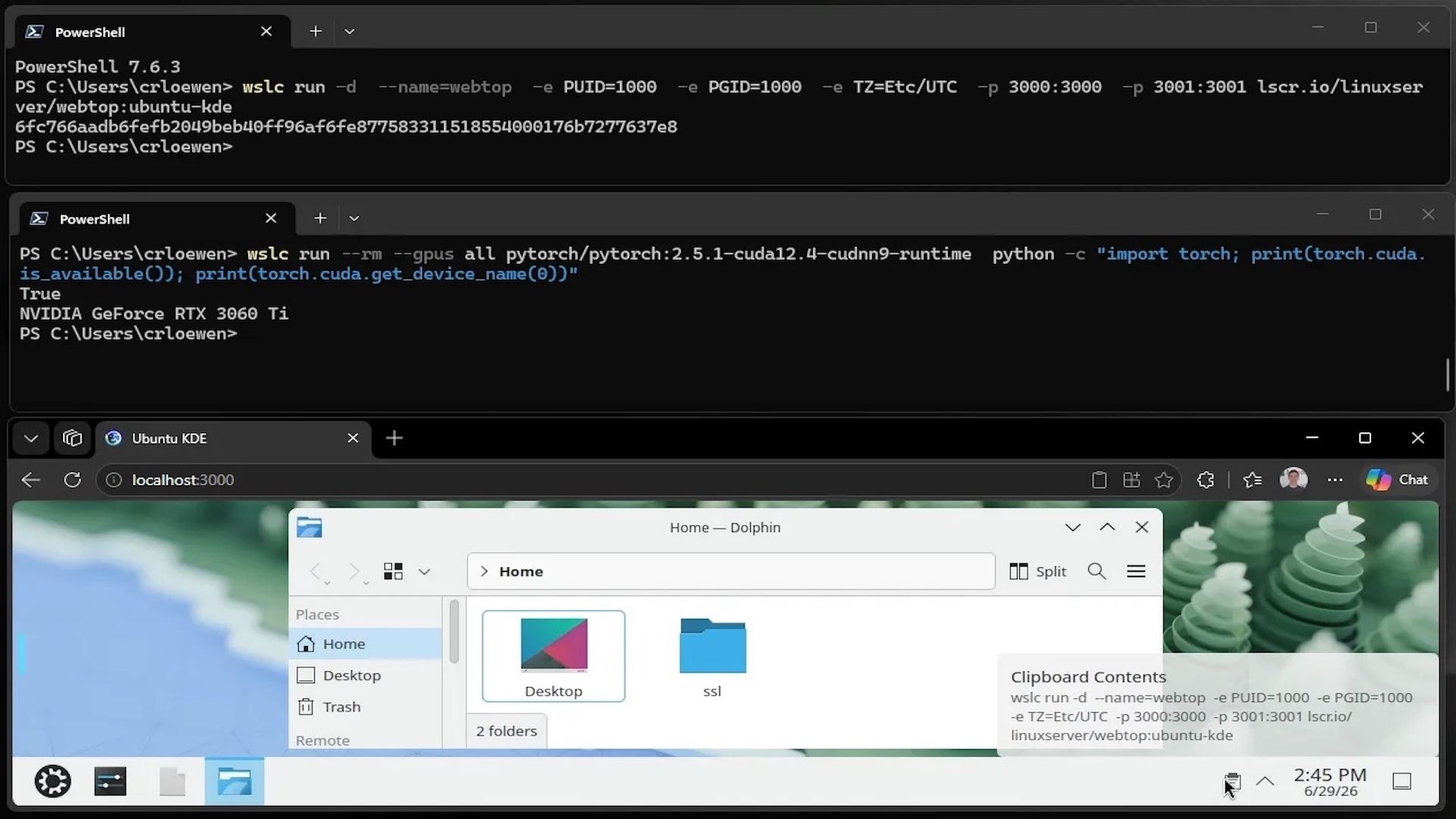The width and height of the screenshot is (1456, 819).
Task: Maximize the Dolphin window
Action: (1107, 527)
